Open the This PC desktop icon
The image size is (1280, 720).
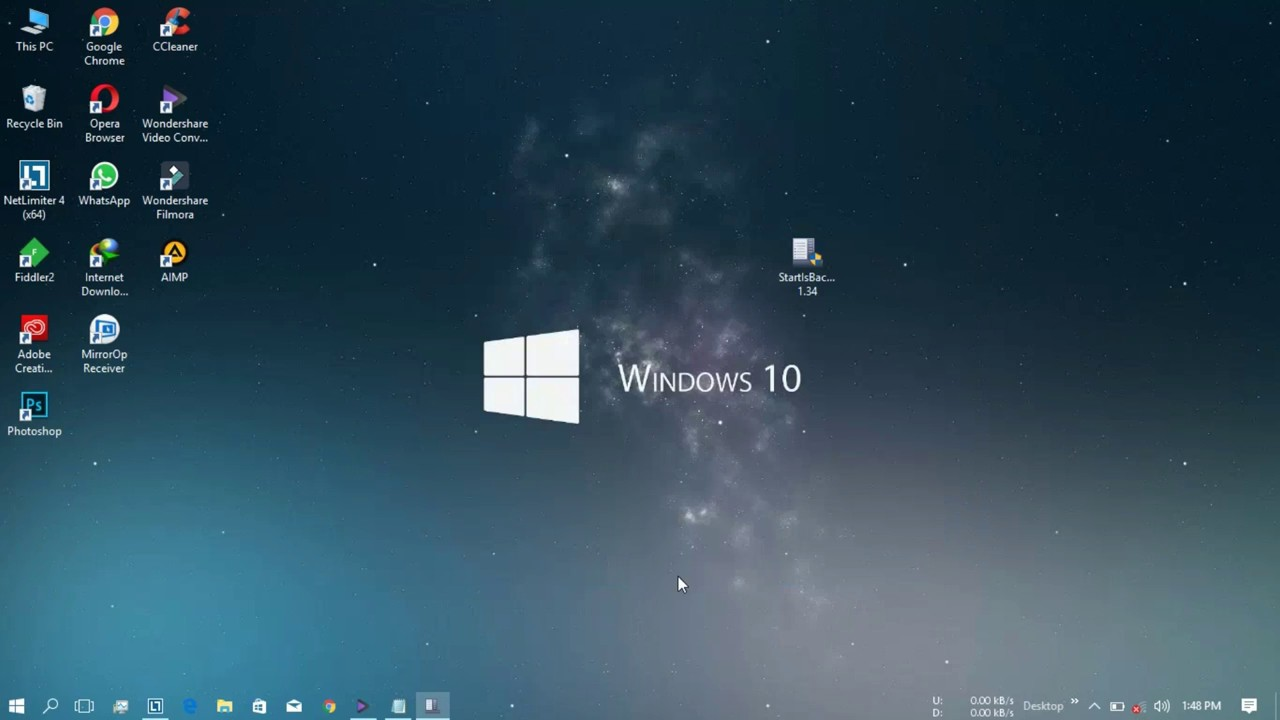34,30
